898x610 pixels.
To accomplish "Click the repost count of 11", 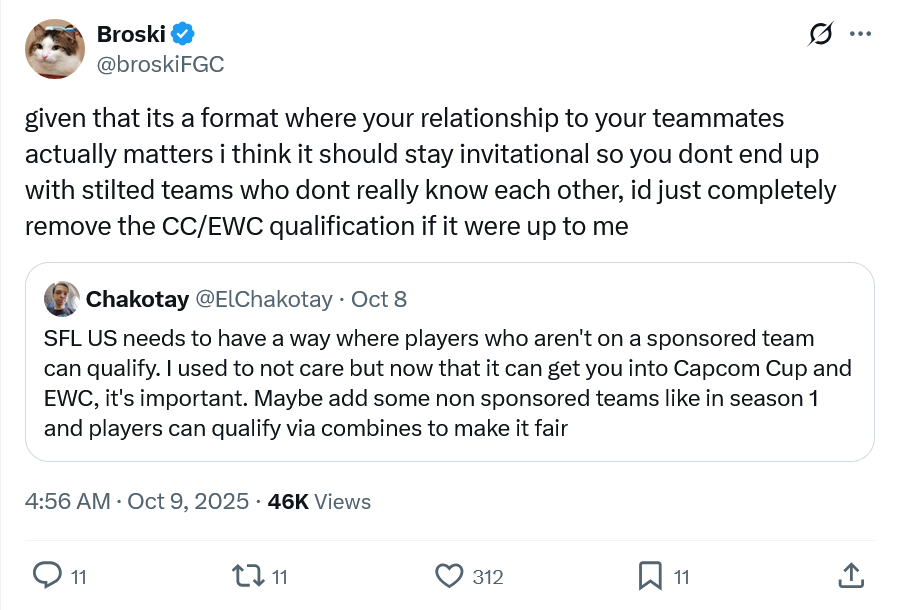I will click(x=280, y=576).
